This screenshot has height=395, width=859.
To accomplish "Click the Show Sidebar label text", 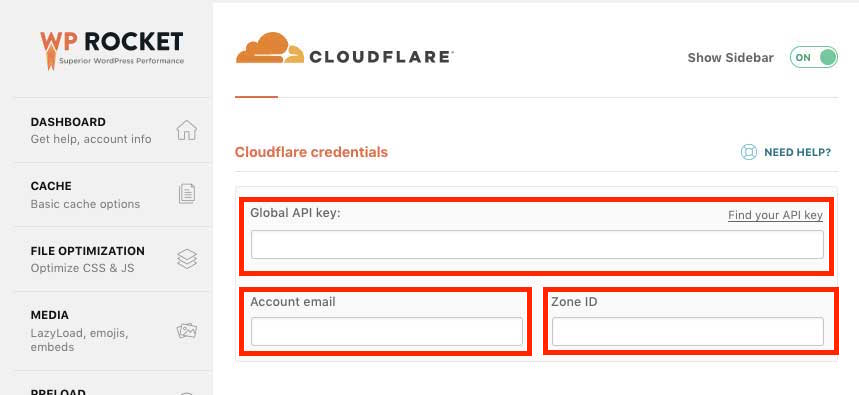I will point(730,58).
